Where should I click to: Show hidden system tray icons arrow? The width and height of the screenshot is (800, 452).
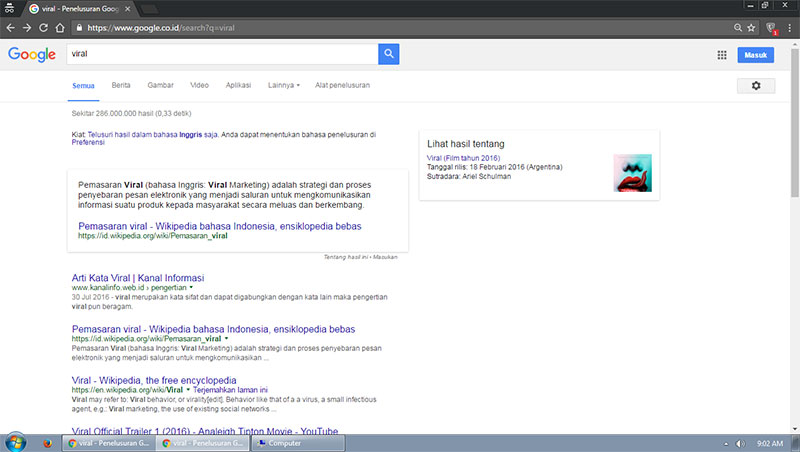pyautogui.click(x=726, y=443)
